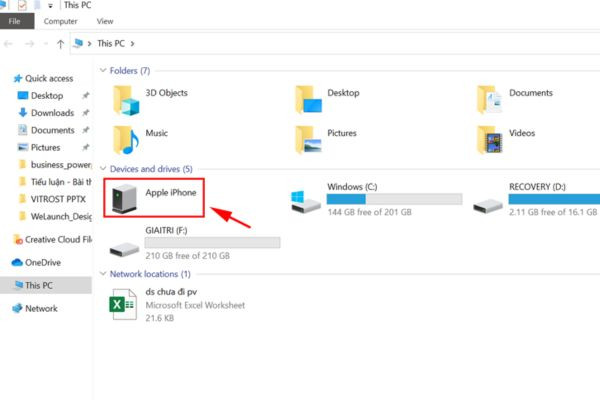Click the GIAITRI (F:) storage usage bar
The height and width of the screenshot is (400, 600).
point(213,242)
